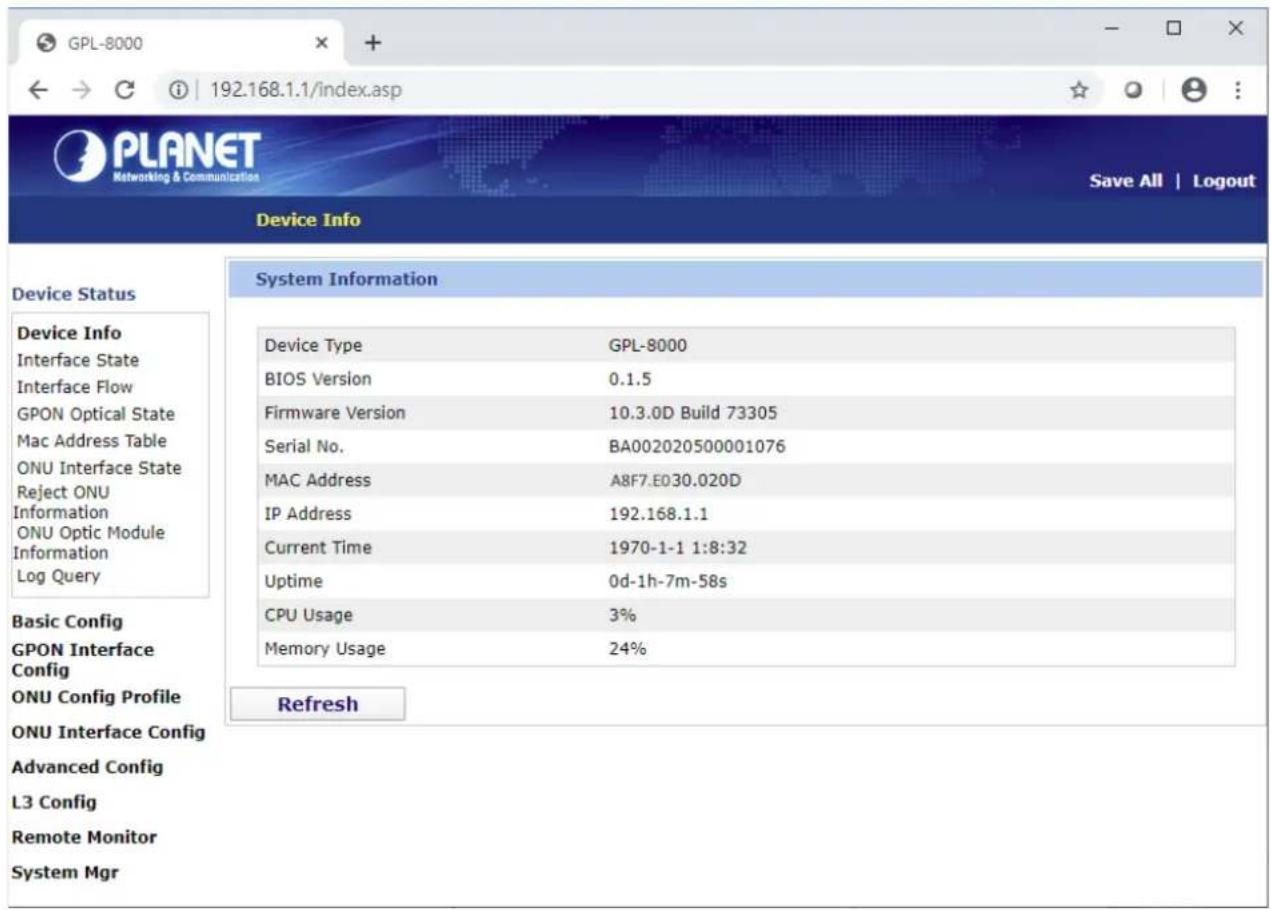Click the Uptime value 0d-1h-7m-58s
Image resolution: width=1271 pixels, height=910 pixels.
(668, 581)
